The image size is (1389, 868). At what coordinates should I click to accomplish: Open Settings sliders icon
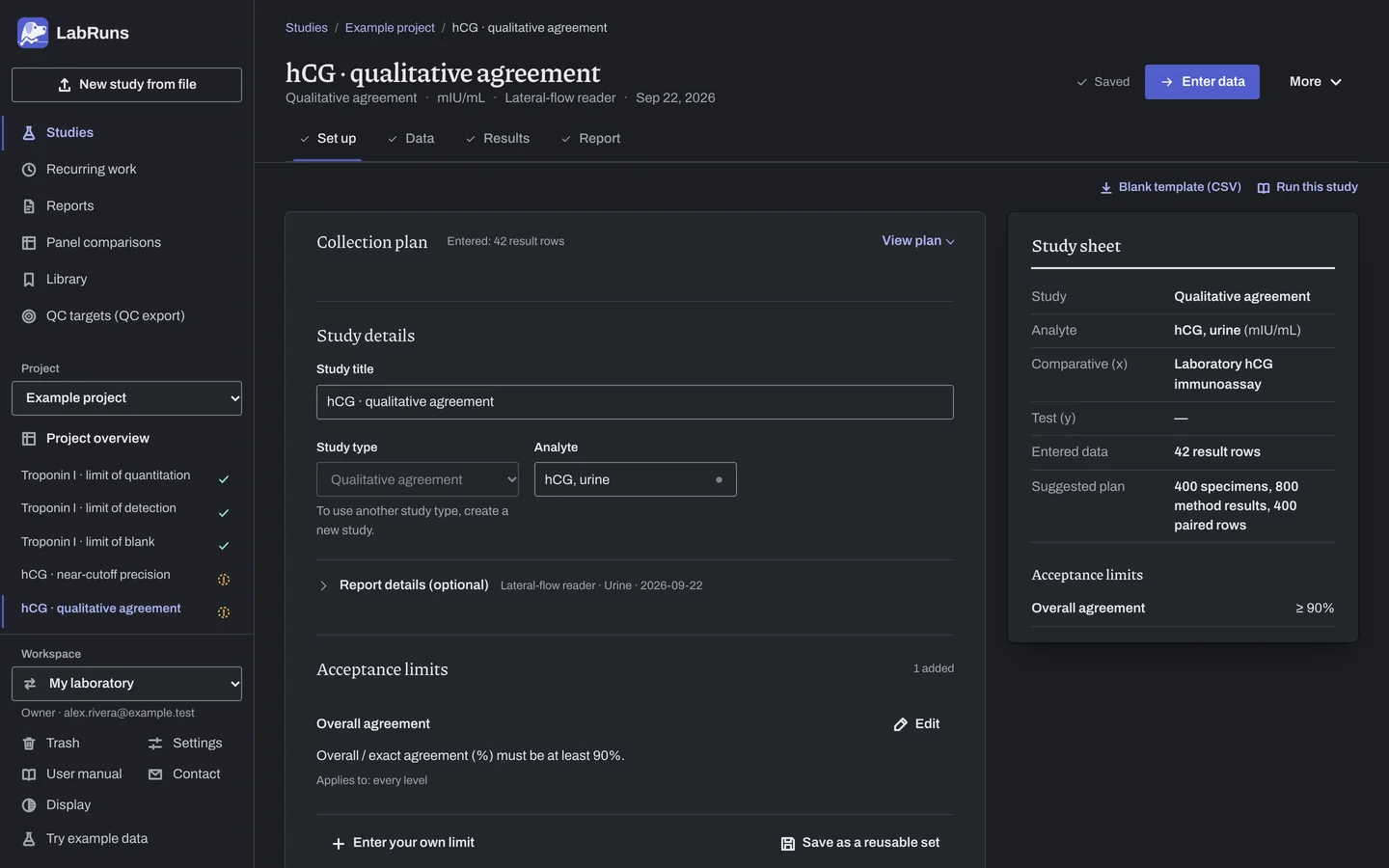tap(155, 744)
